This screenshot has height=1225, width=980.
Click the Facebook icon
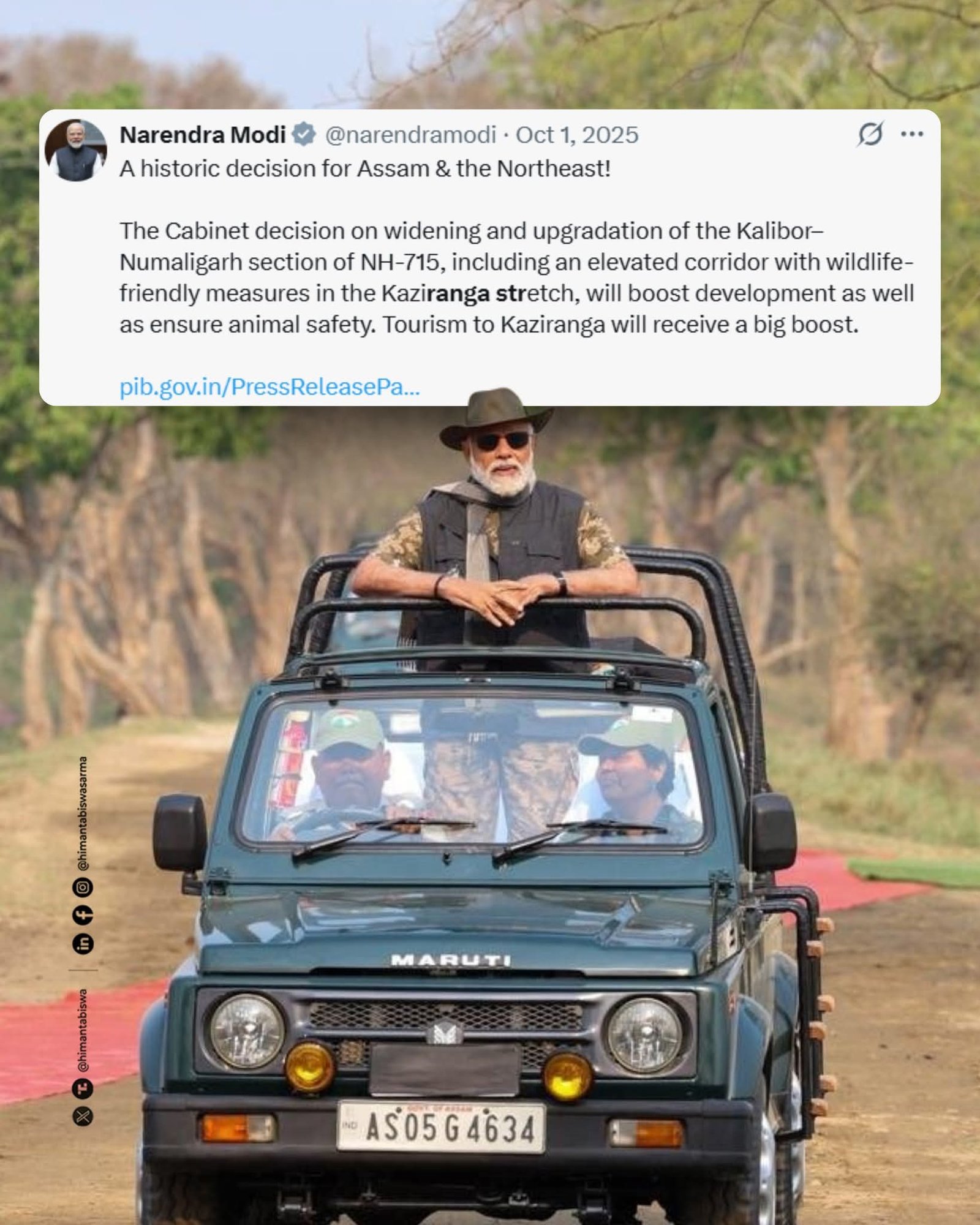click(x=83, y=915)
